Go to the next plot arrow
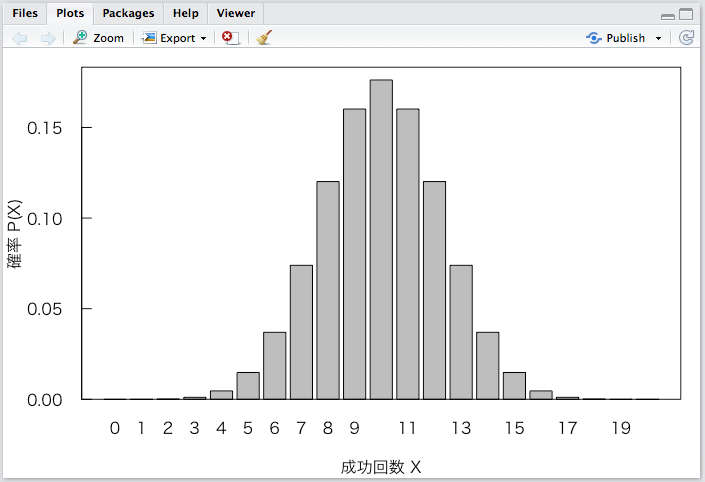The image size is (705, 482). pos(48,38)
